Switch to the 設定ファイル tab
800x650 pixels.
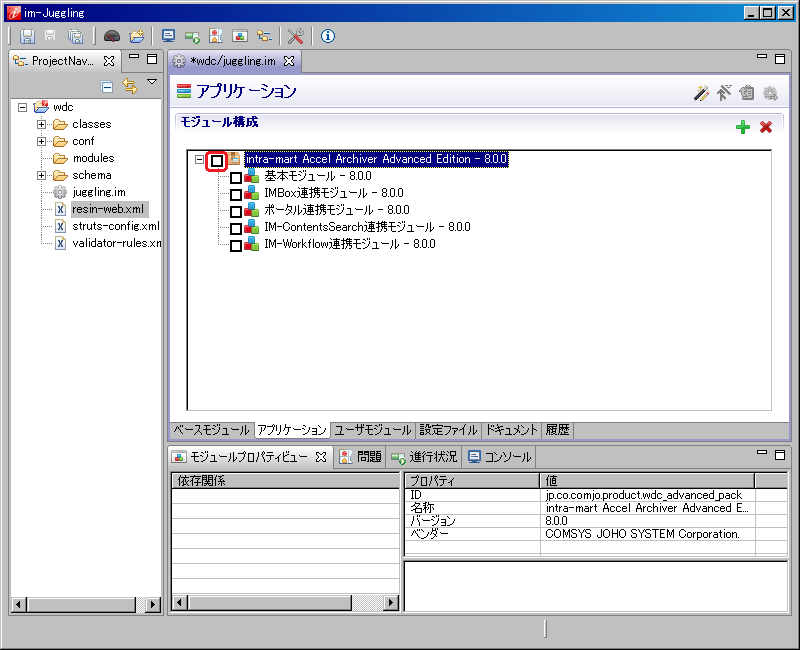[448, 430]
